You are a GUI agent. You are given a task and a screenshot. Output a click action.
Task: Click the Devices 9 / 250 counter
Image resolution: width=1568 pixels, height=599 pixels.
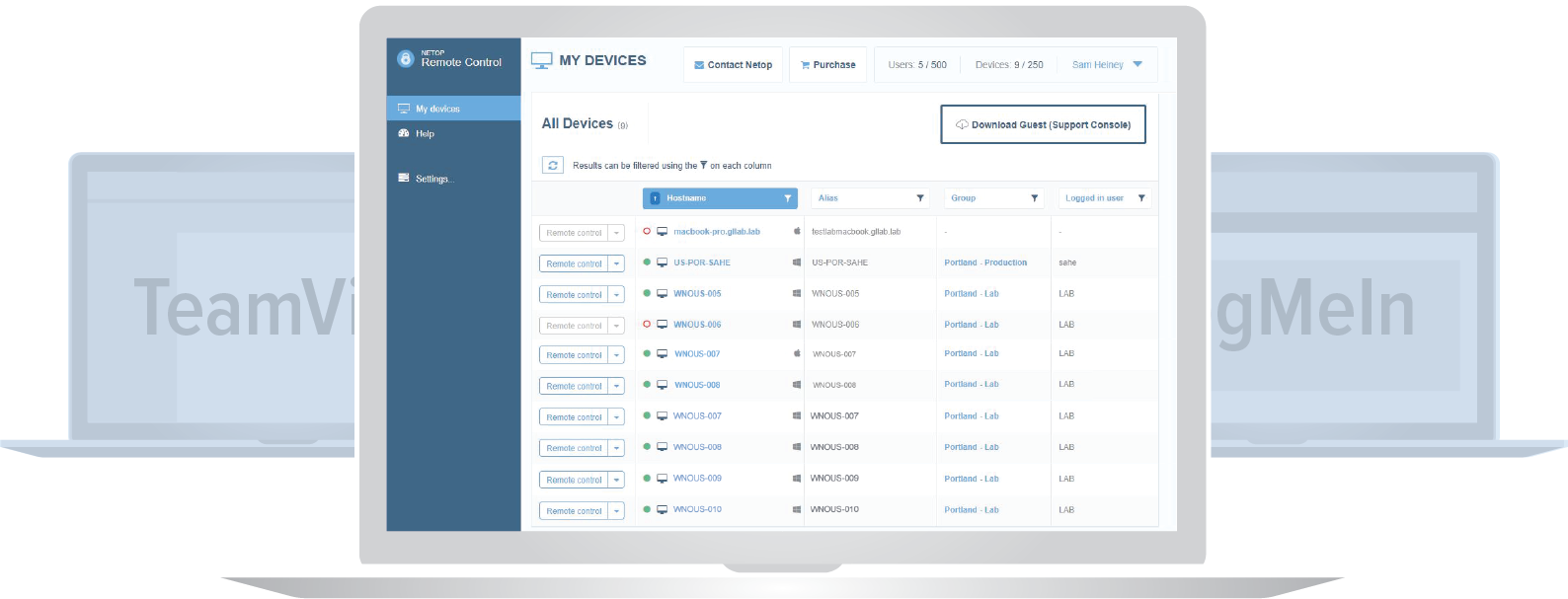(x=1009, y=65)
